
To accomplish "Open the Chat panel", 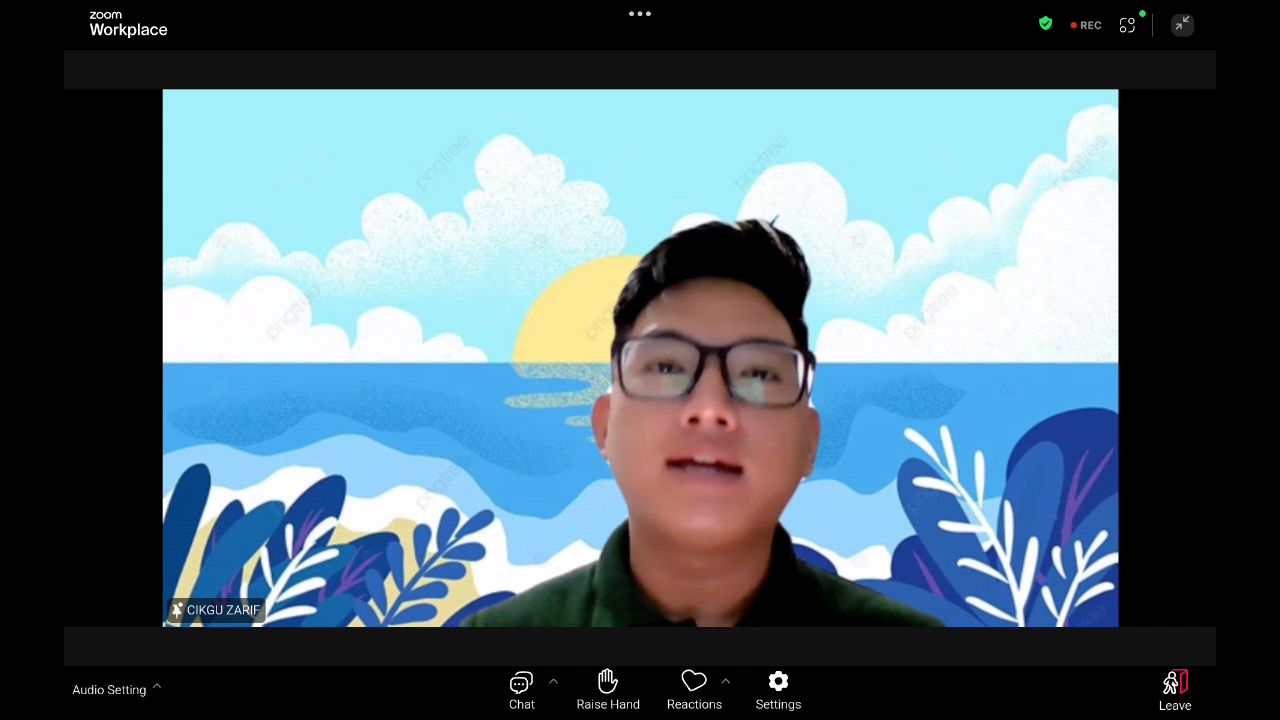I will 521,690.
